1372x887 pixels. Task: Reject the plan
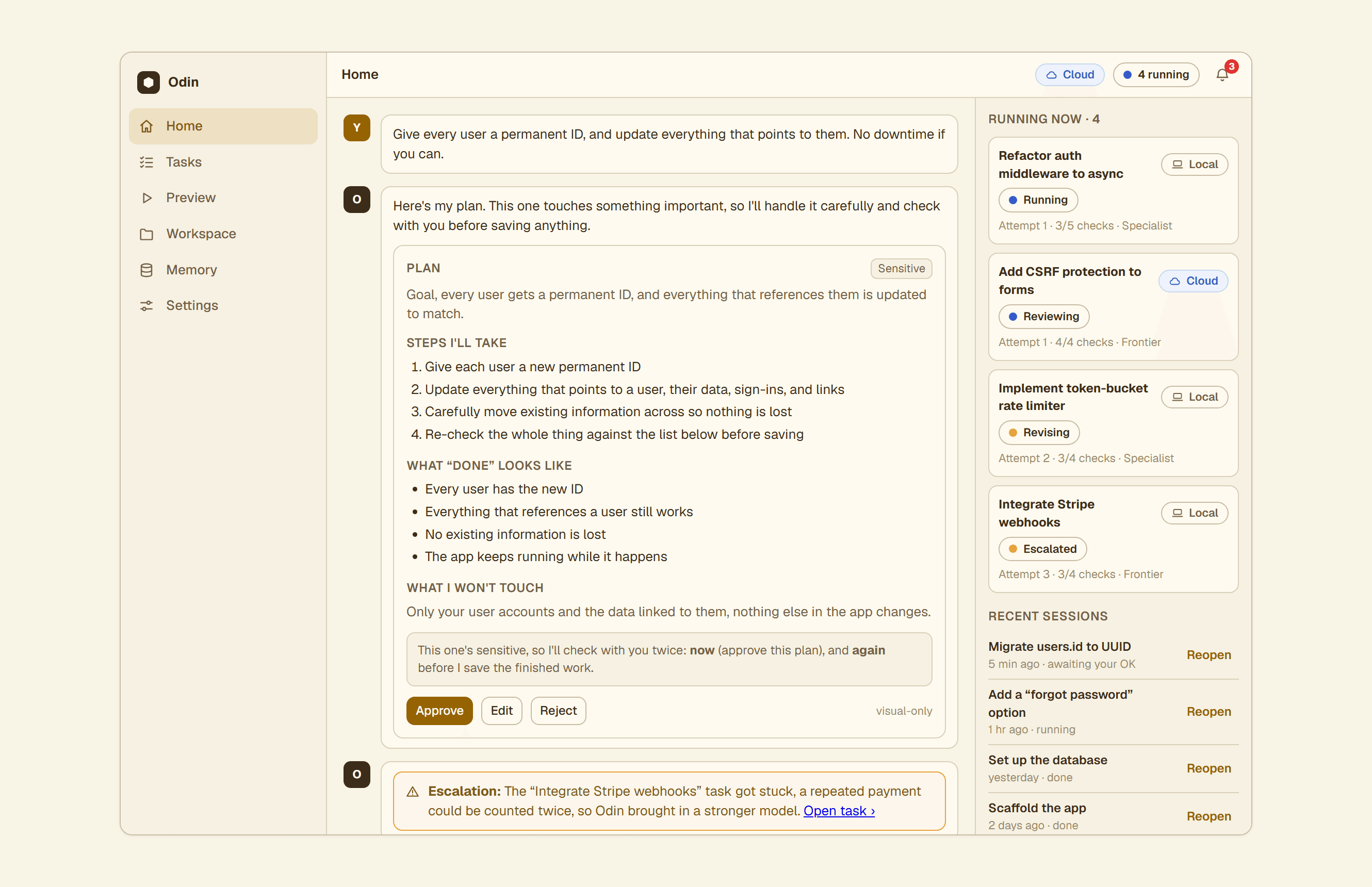(558, 711)
